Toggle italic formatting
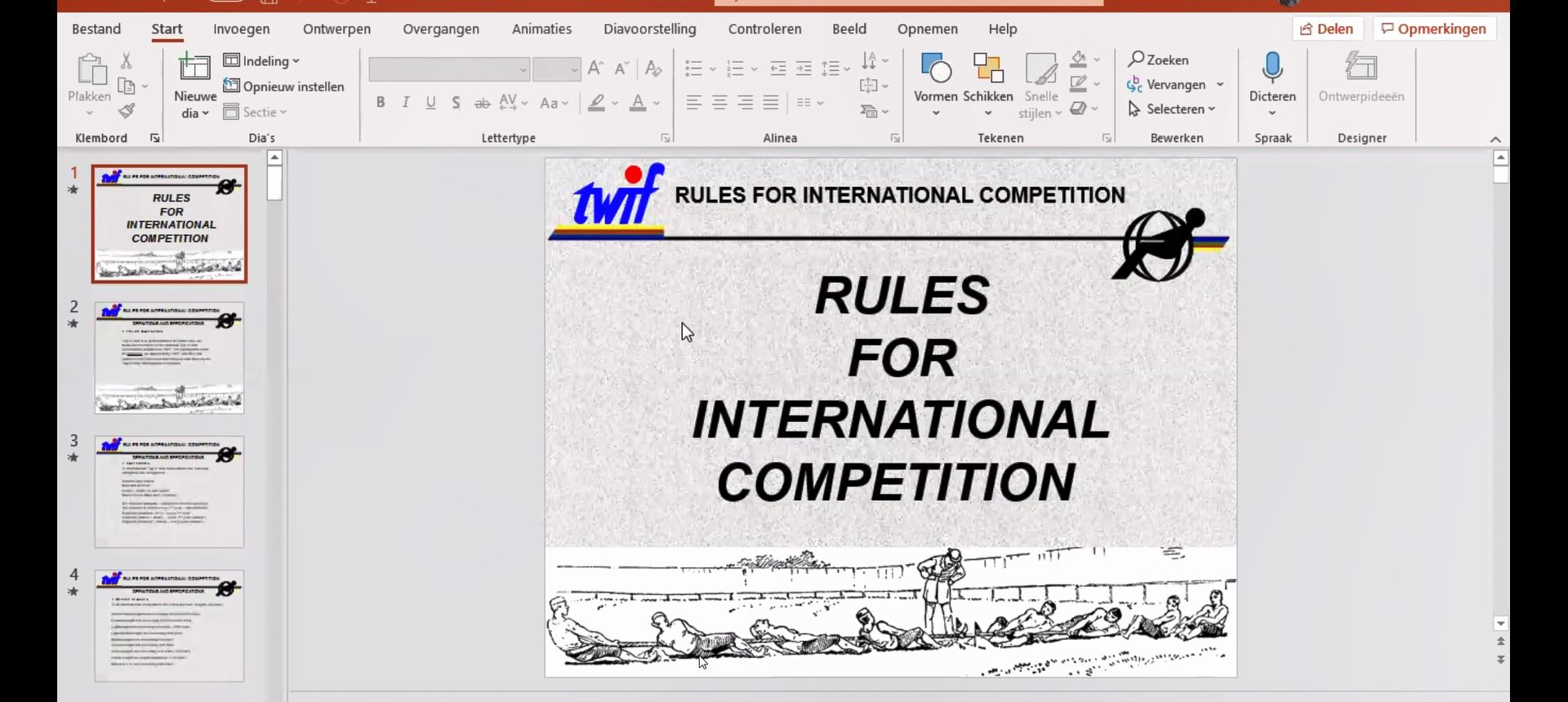Screen dimensions: 1568x702 pos(406,103)
